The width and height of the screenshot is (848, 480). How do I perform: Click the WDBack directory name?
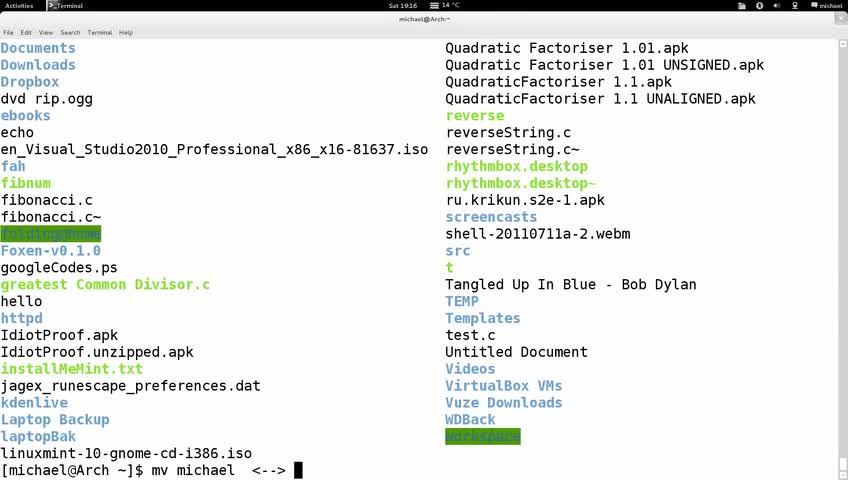470,419
